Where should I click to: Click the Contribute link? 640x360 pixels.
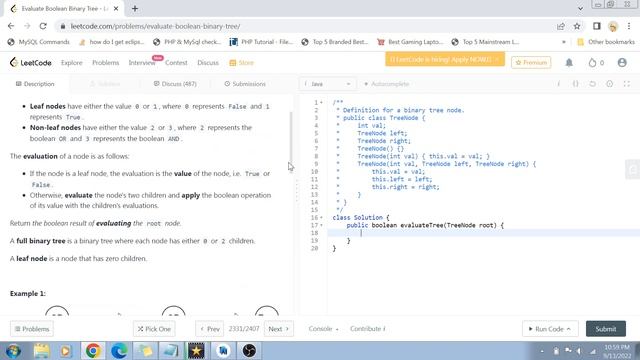click(367, 329)
